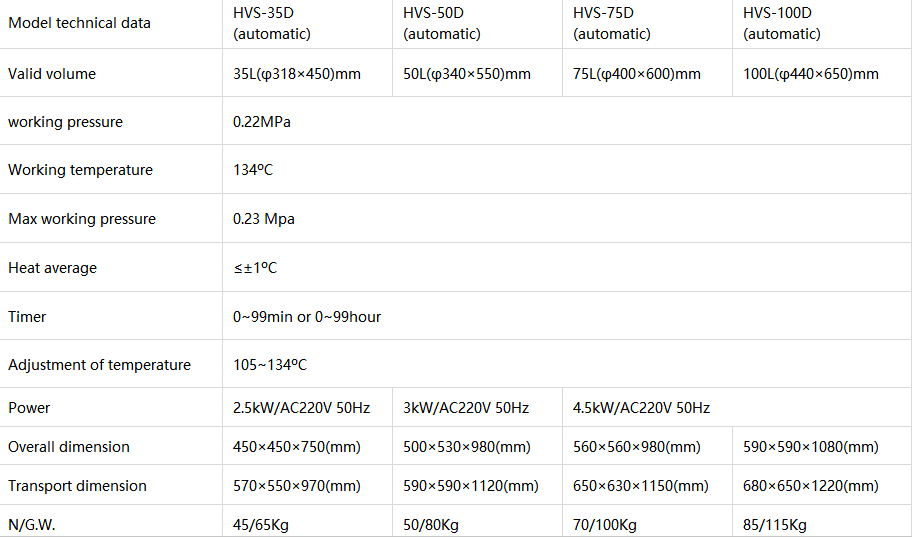Select the 0.23 Mpa max pressure value
Image resolution: width=912 pixels, height=537 pixels.
coord(264,219)
